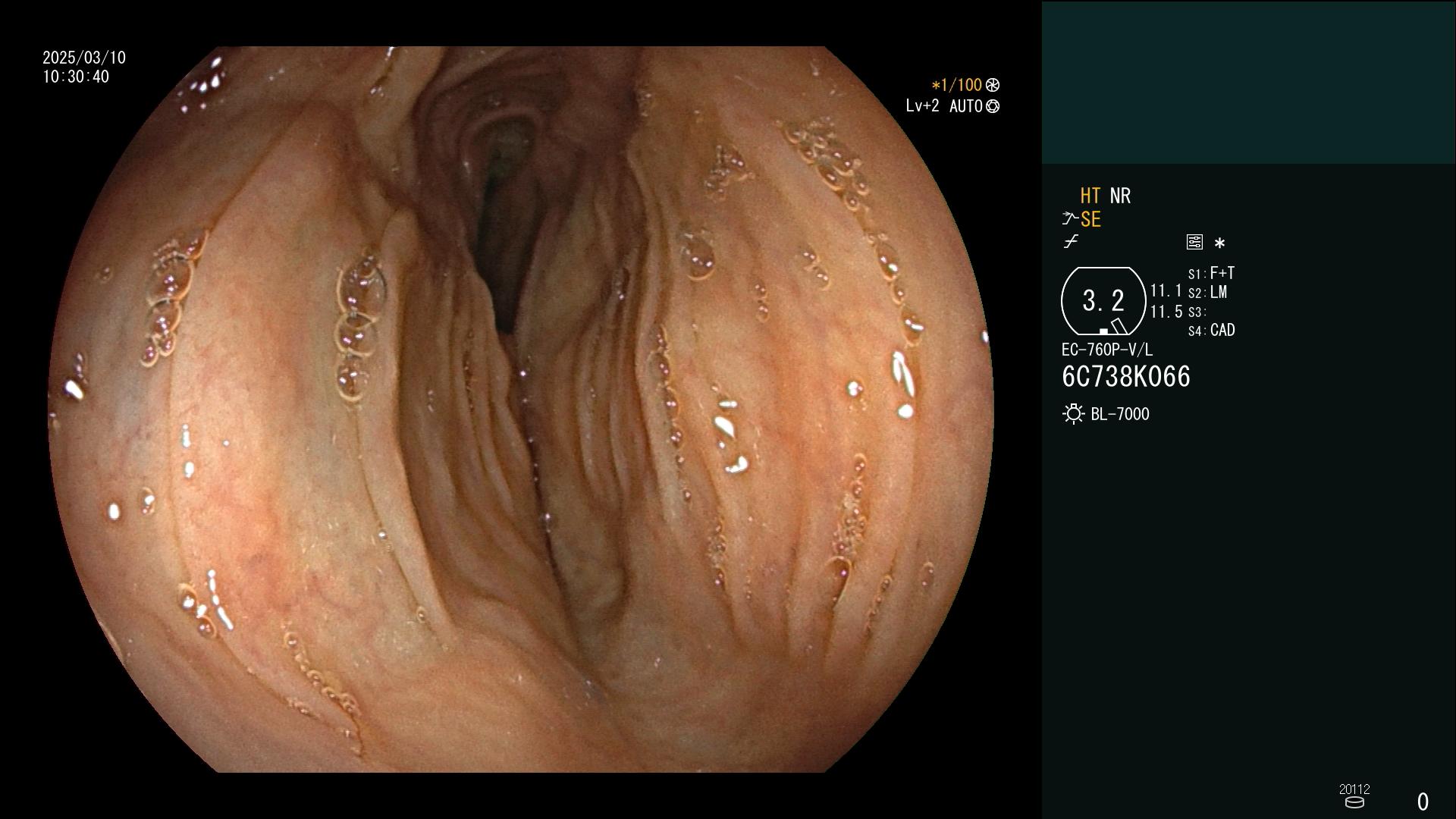
Task: Click the S4: CAD switch assignment
Action: click(x=1212, y=330)
